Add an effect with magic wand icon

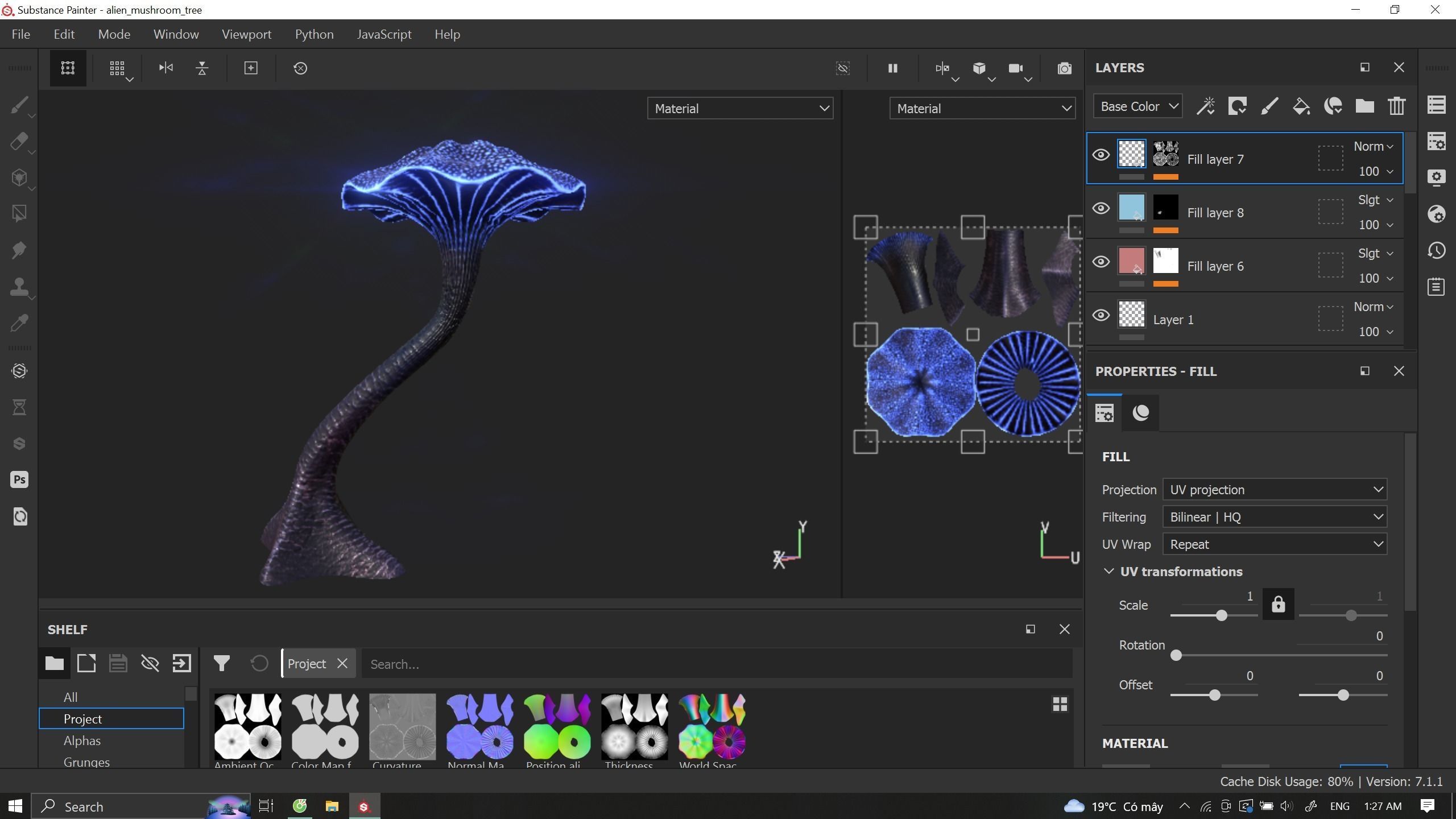pos(1206,106)
